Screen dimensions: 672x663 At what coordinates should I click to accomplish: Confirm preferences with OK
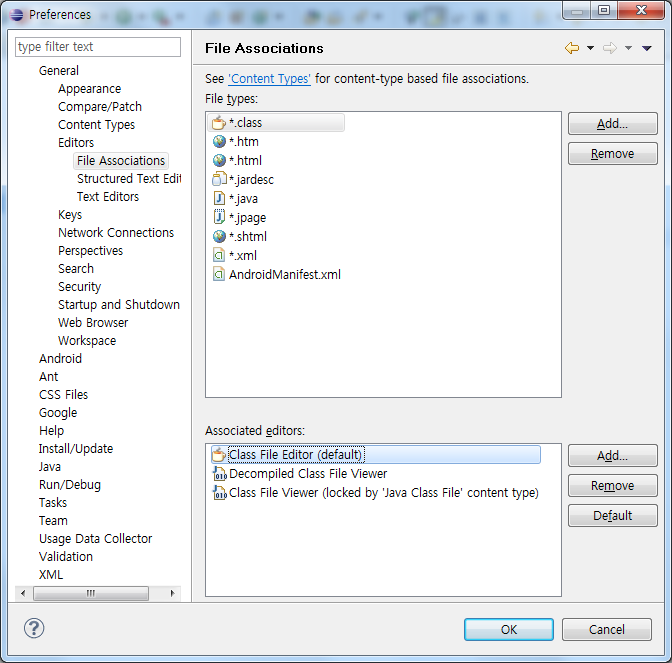[509, 630]
